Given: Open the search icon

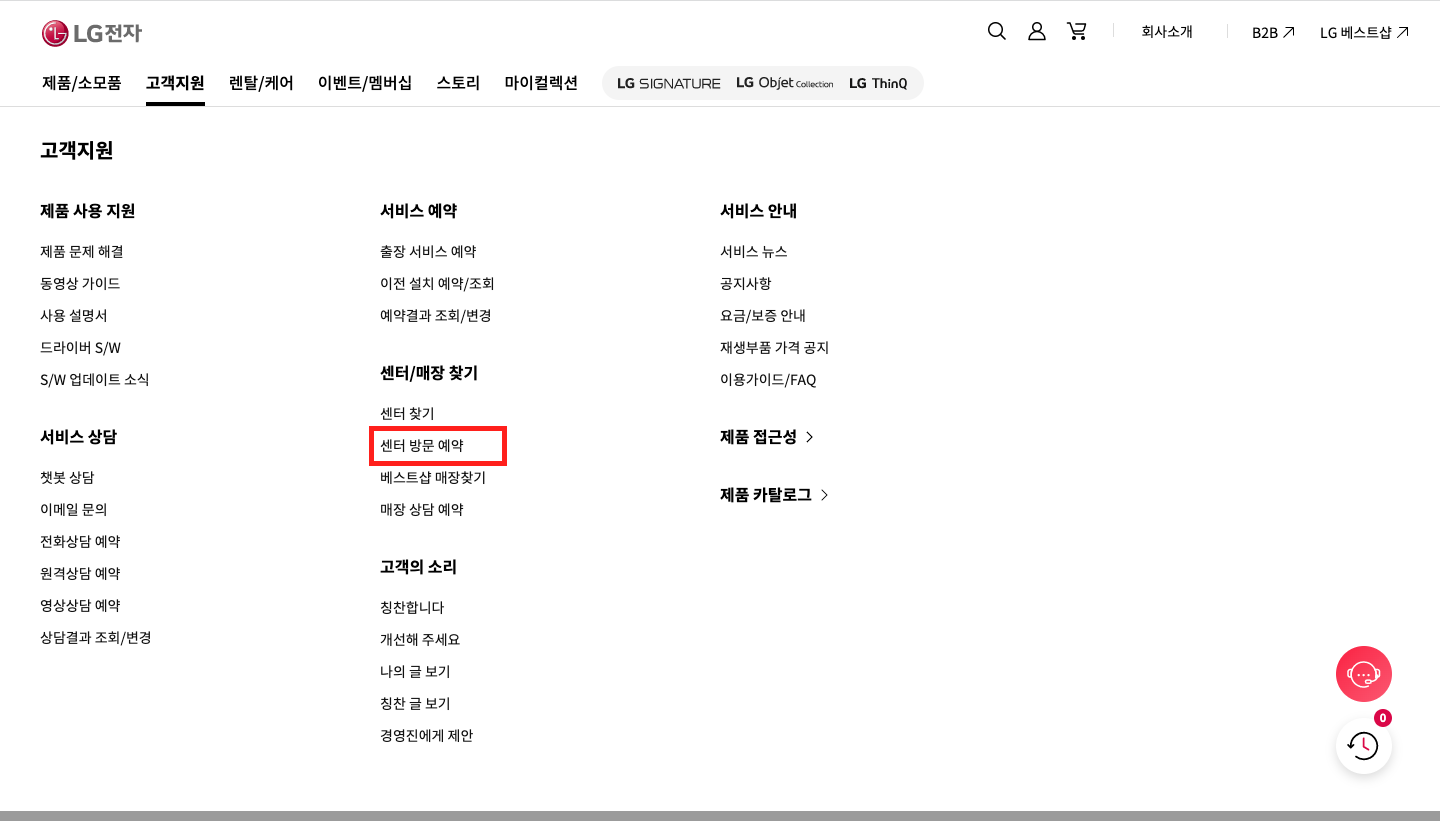Looking at the screenshot, I should pyautogui.click(x=996, y=31).
